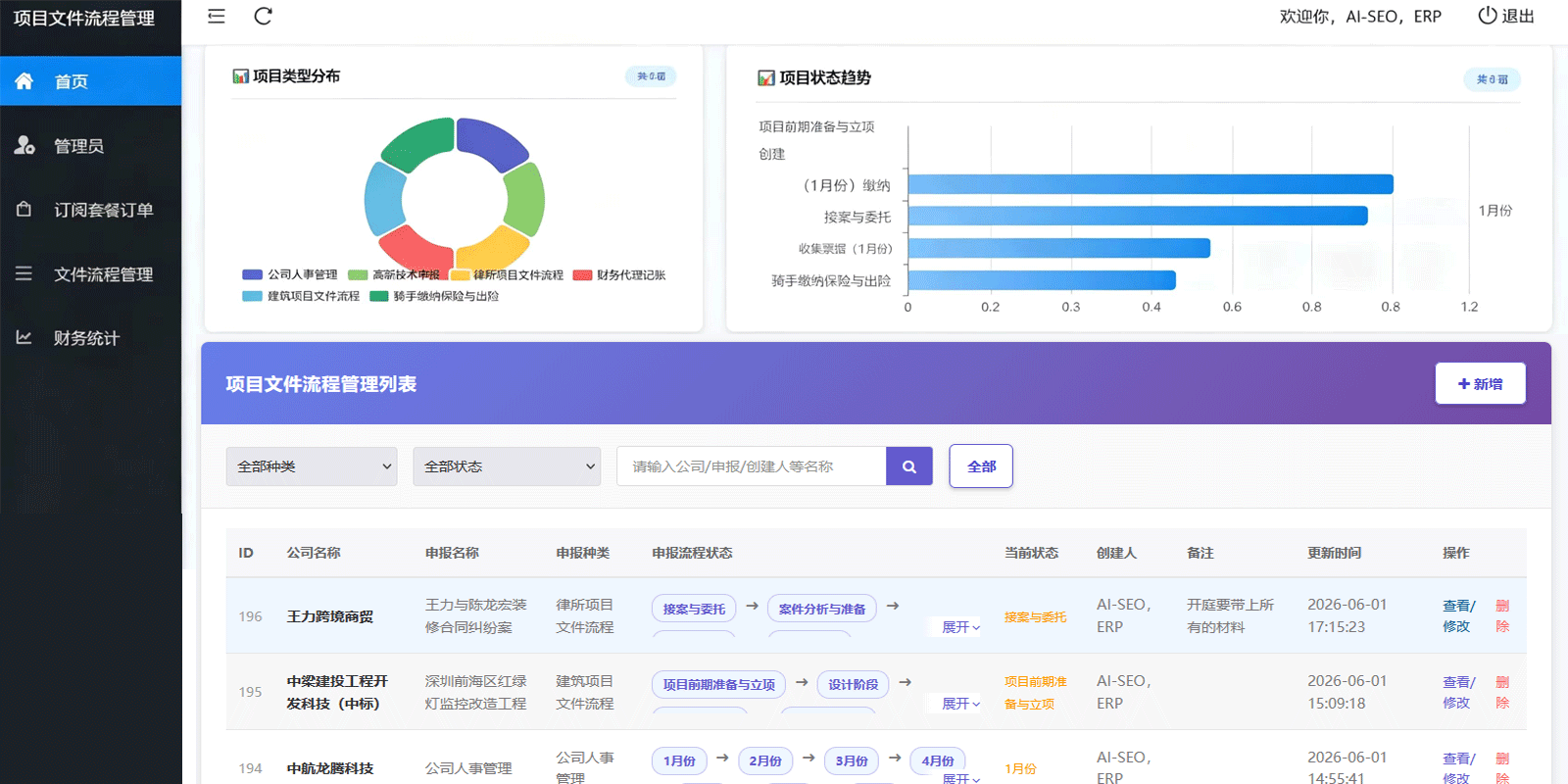Image resolution: width=1568 pixels, height=784 pixels.
Task: Click the 接案与委托 bar in trend chart
Action: [1138, 216]
